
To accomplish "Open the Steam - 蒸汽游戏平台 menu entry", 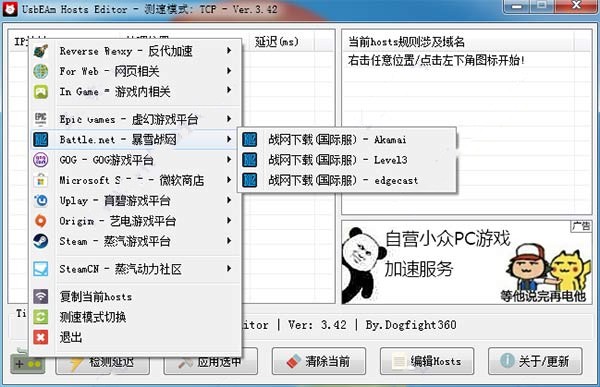I will pyautogui.click(x=135, y=241).
